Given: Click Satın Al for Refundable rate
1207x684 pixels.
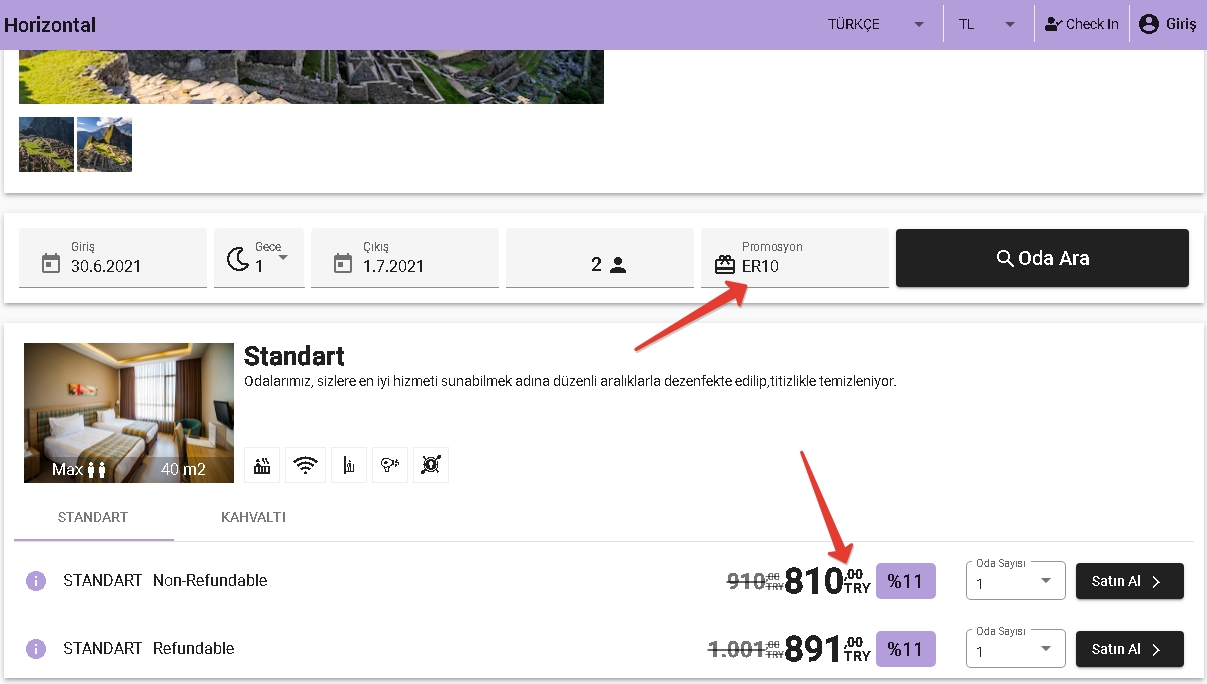Looking at the screenshot, I should click(x=1129, y=649).
